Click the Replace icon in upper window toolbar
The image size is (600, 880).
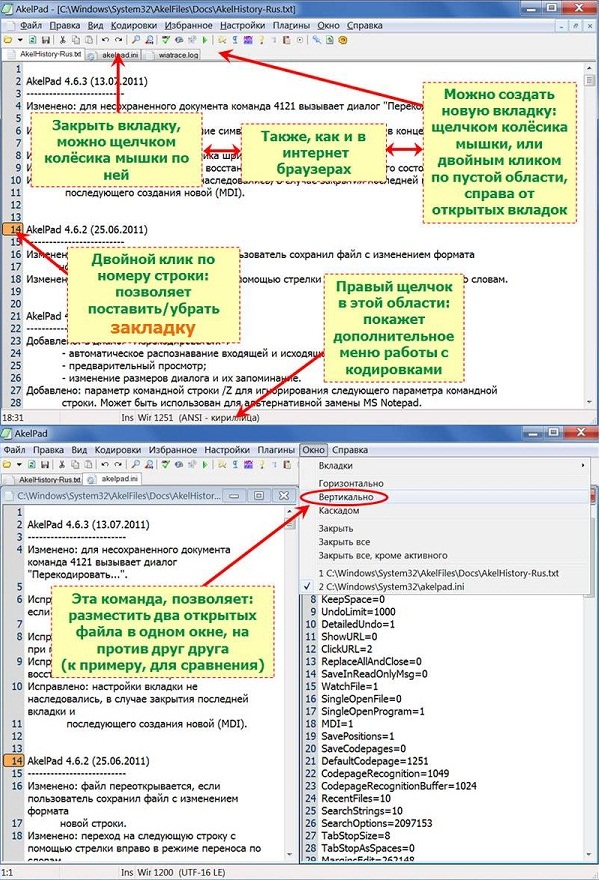149,40
